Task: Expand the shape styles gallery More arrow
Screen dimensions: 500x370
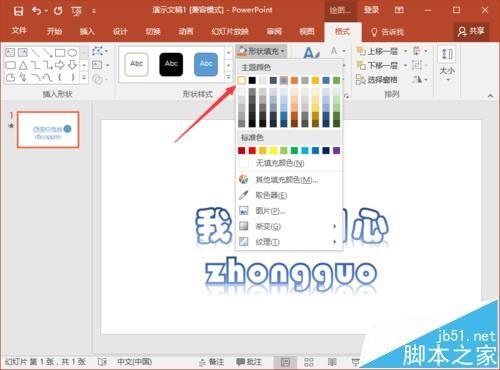Action: [228, 78]
